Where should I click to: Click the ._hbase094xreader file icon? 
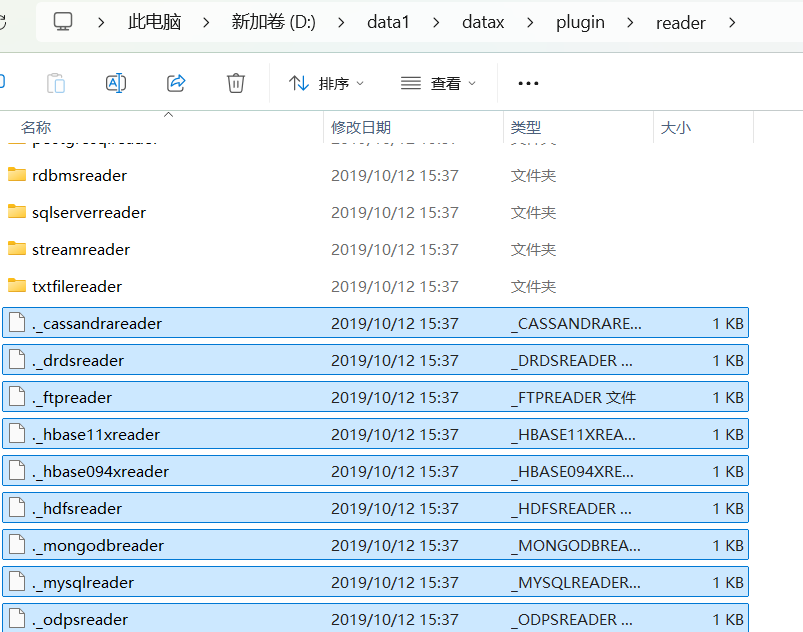(x=17, y=470)
